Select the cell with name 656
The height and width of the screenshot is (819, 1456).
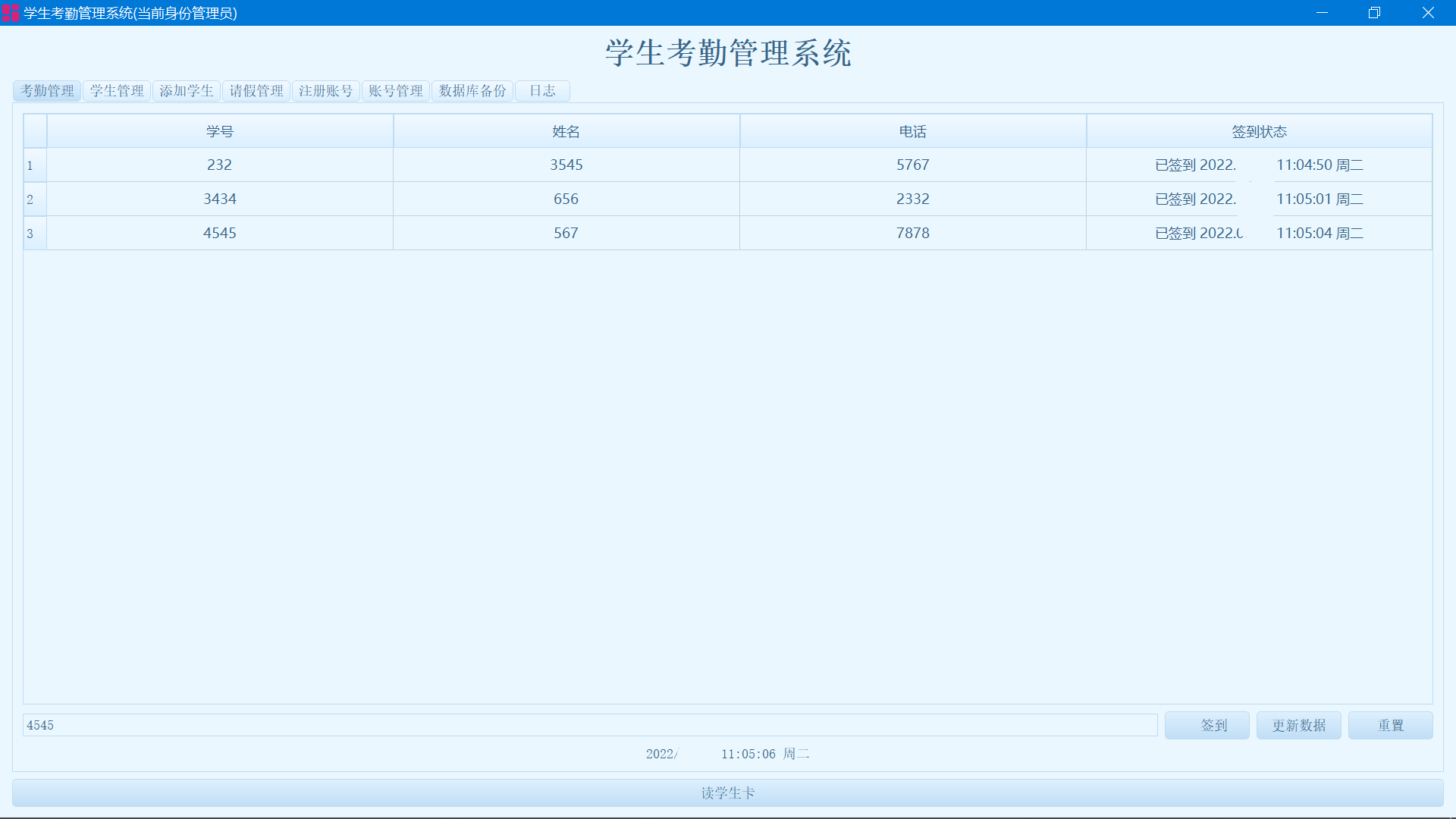point(566,199)
